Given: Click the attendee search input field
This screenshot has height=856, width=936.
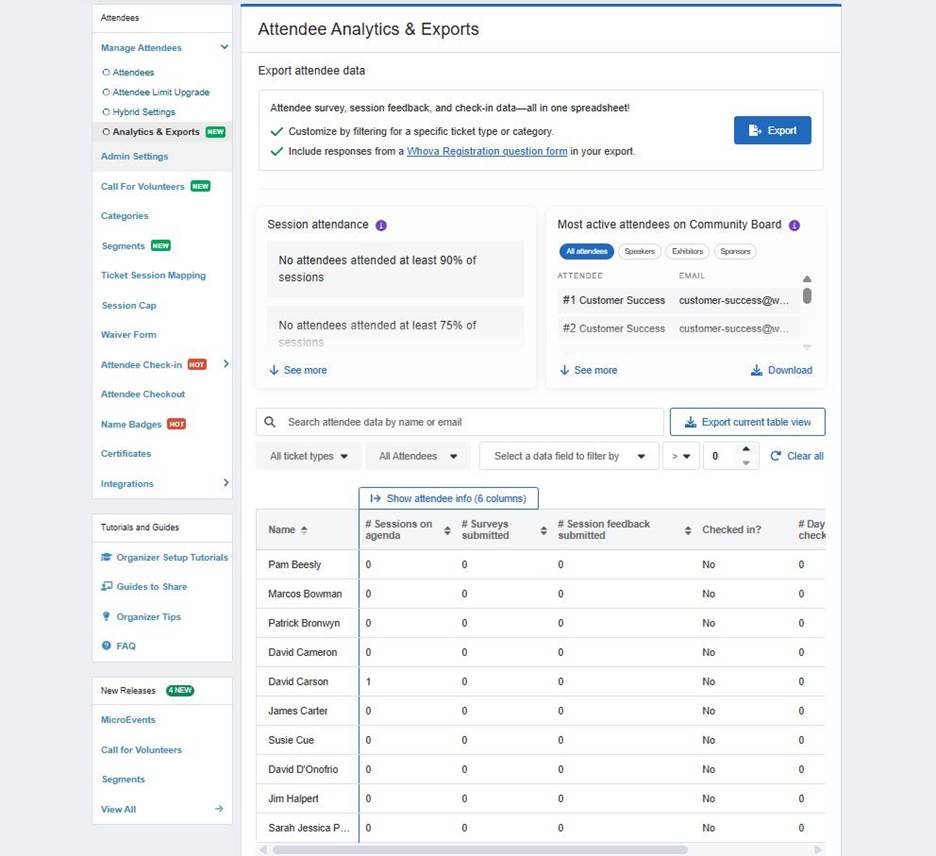Looking at the screenshot, I should (460, 422).
